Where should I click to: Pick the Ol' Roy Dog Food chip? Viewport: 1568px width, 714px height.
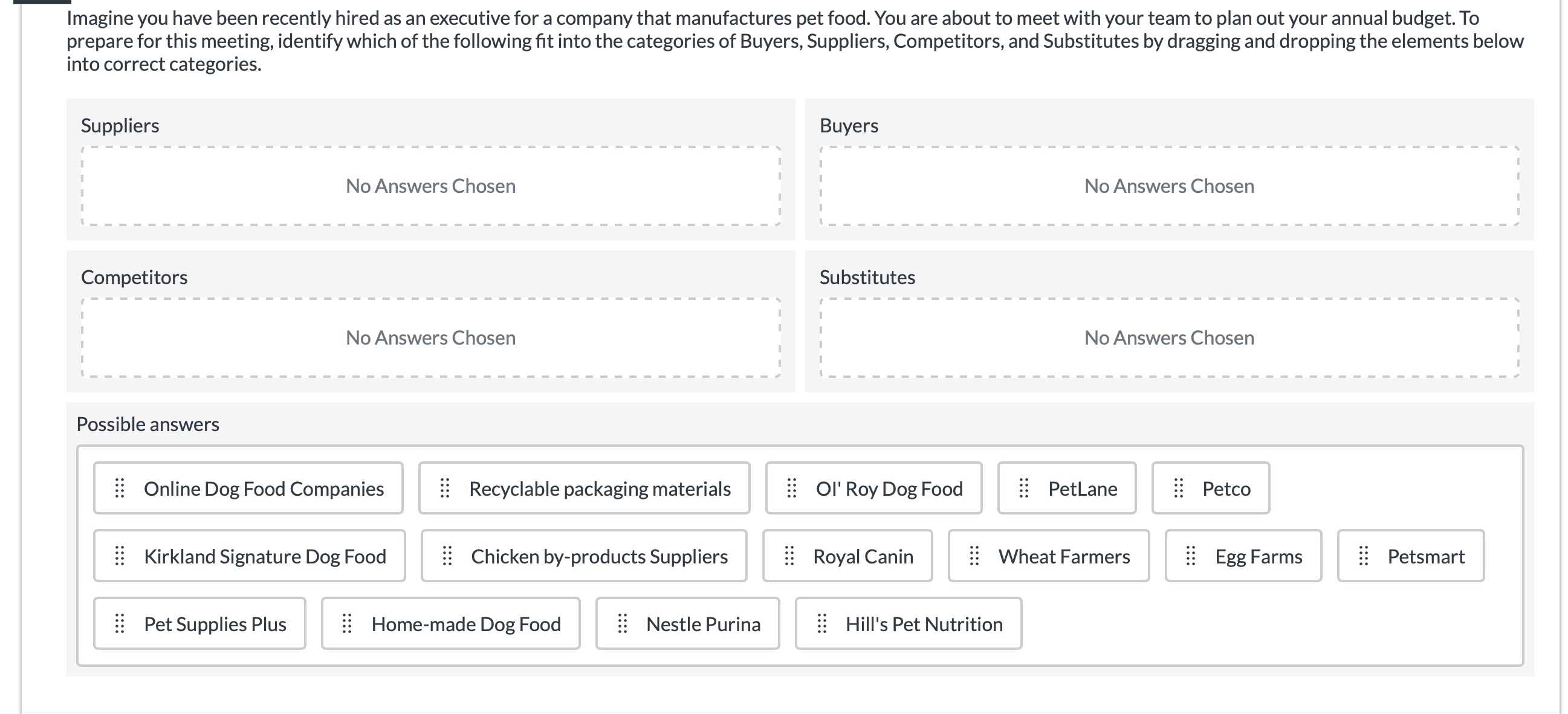[889, 488]
